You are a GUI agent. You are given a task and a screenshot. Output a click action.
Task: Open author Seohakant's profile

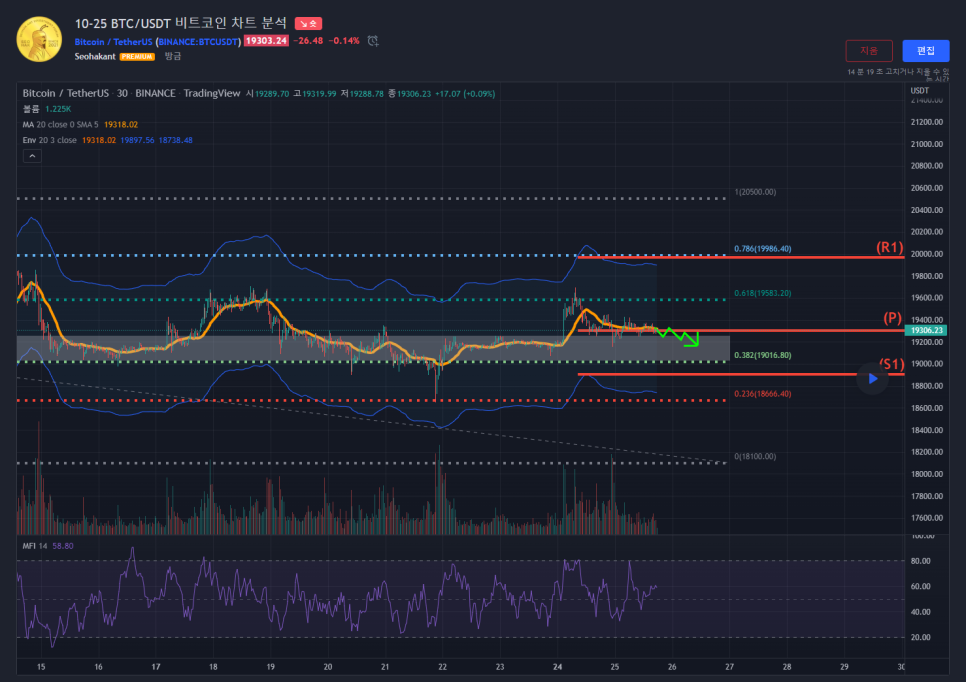point(95,57)
